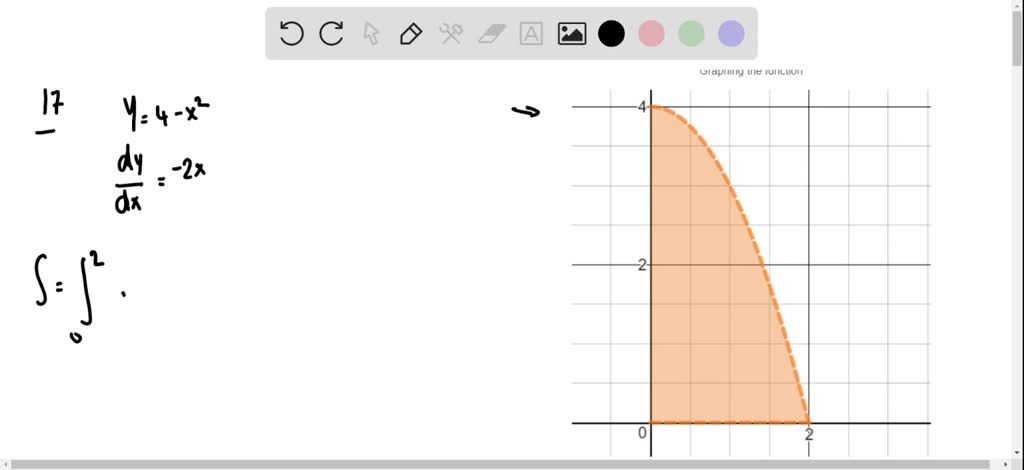Choose the black color swatch
The image size is (1024, 470).
coord(611,33)
